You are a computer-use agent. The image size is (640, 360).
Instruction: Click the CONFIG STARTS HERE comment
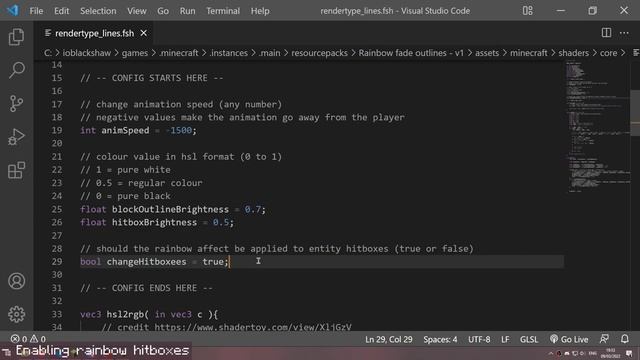click(152, 78)
